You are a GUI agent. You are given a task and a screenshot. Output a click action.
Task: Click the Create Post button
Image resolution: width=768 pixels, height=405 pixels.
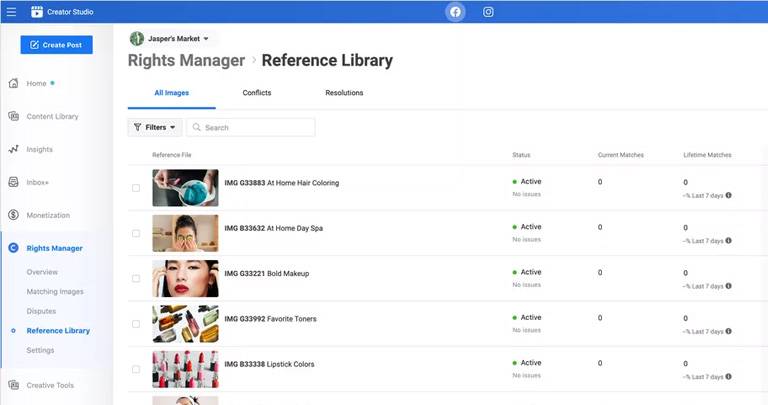[56, 45]
